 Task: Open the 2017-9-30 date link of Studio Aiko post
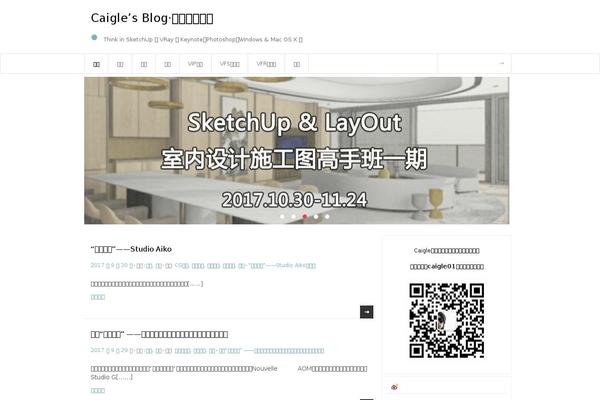click(x=112, y=265)
